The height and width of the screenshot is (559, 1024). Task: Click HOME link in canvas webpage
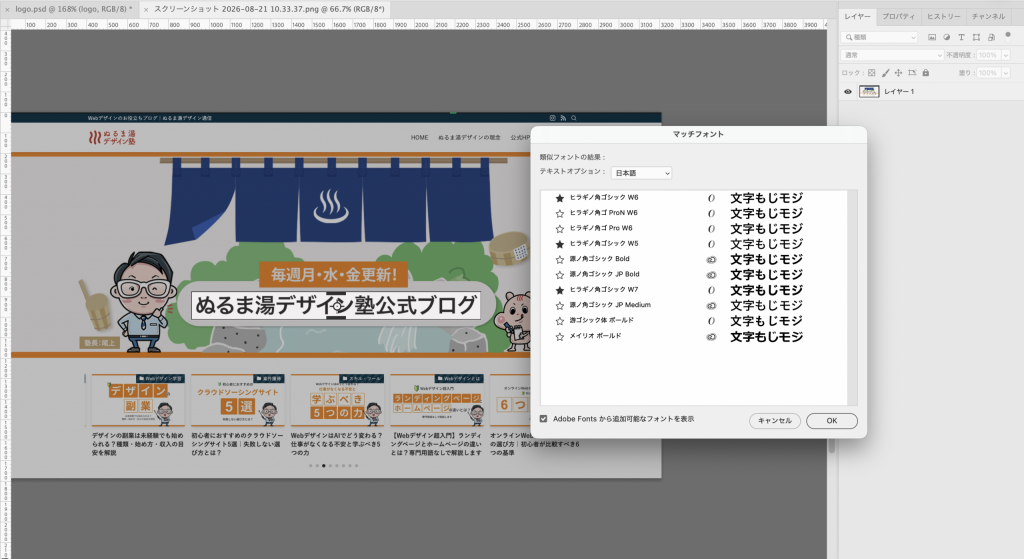[419, 138]
